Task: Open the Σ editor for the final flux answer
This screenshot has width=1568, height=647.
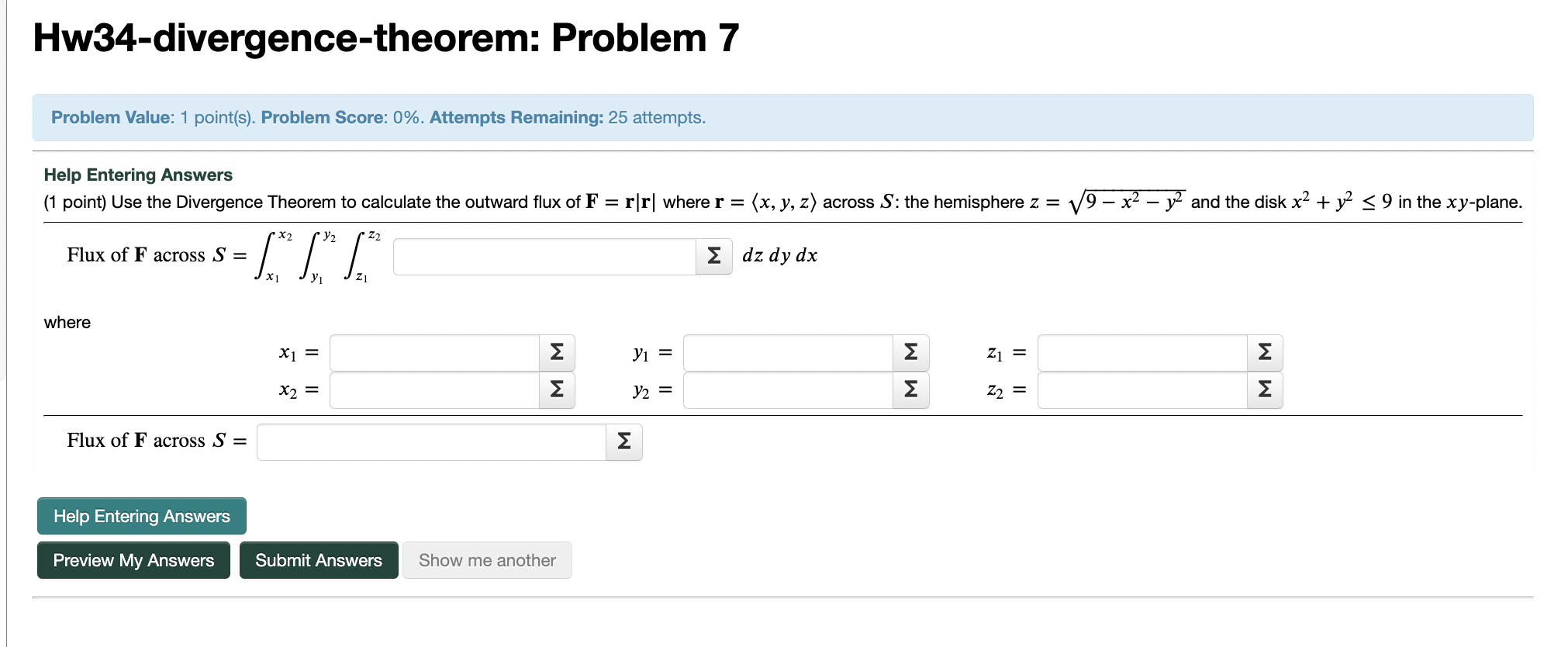Action: (623, 441)
